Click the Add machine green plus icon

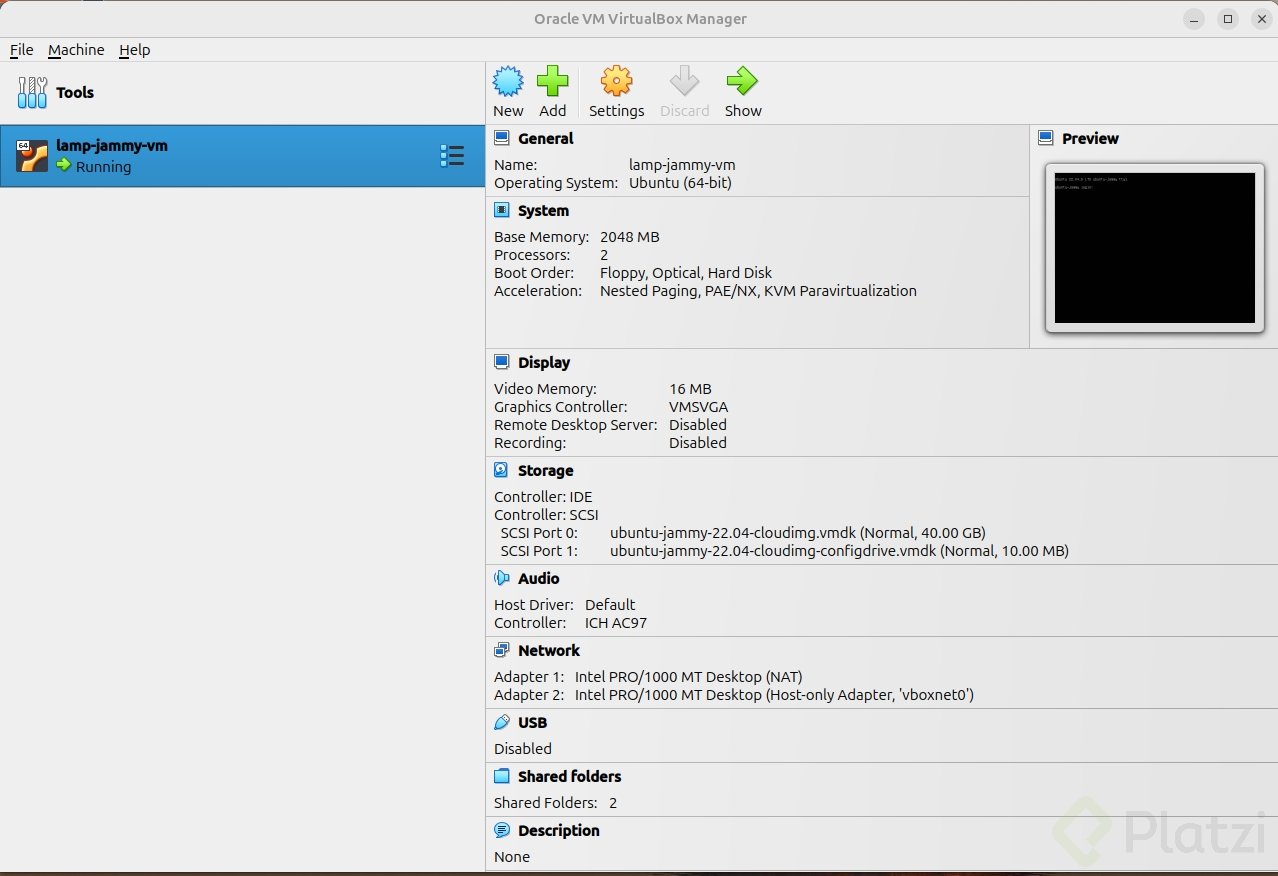(x=552, y=81)
